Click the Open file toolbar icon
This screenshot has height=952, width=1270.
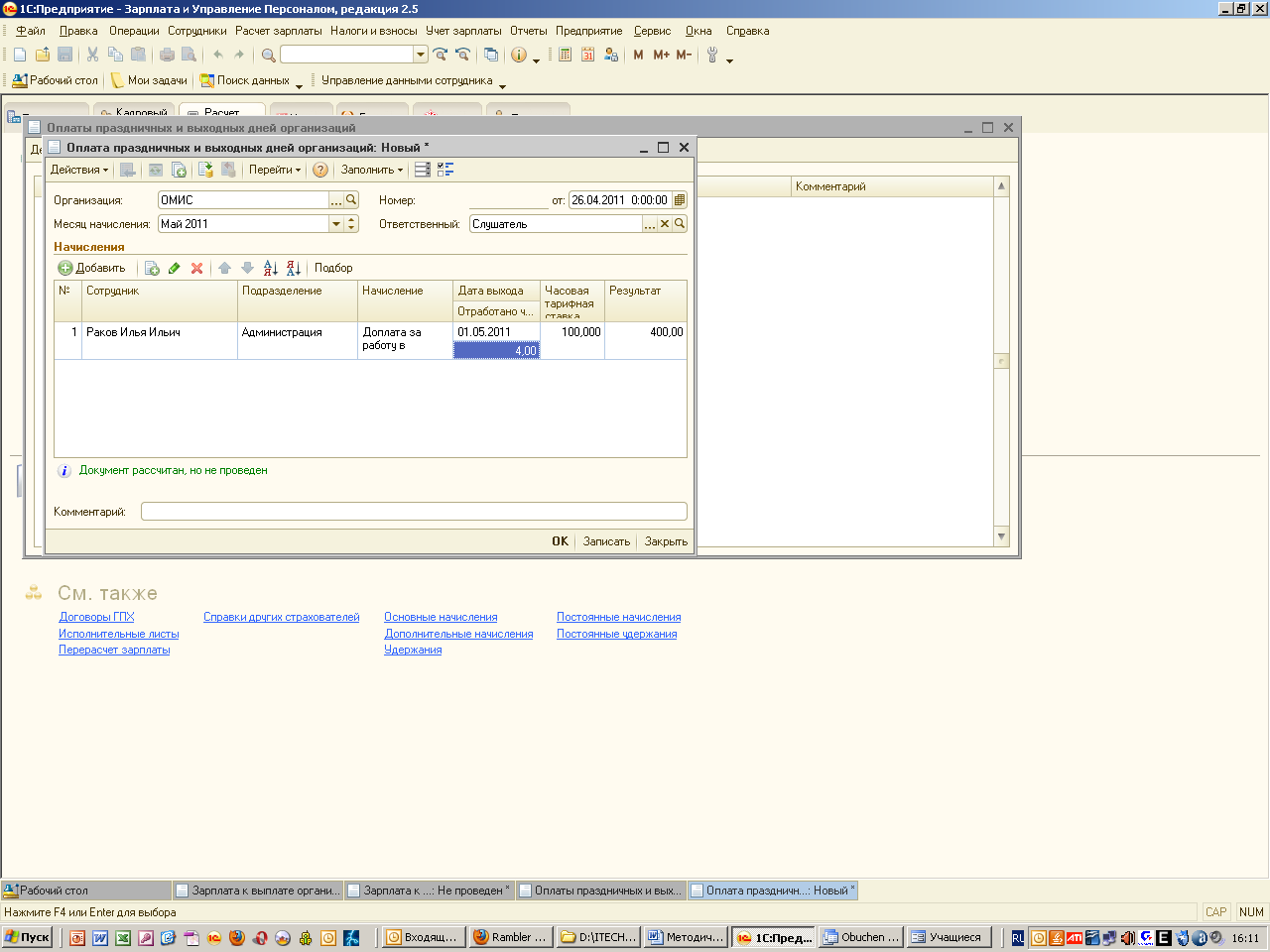coord(43,55)
